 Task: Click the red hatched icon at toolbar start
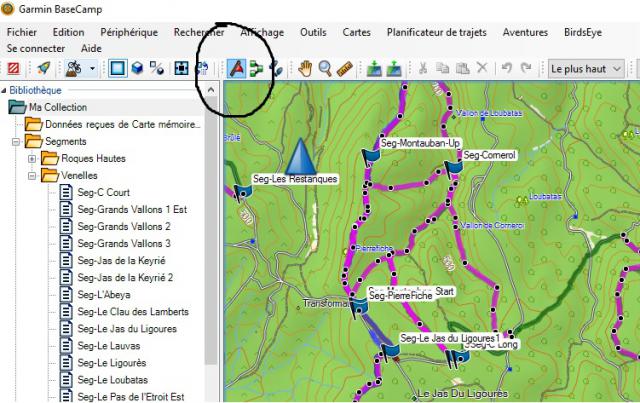tap(13, 68)
